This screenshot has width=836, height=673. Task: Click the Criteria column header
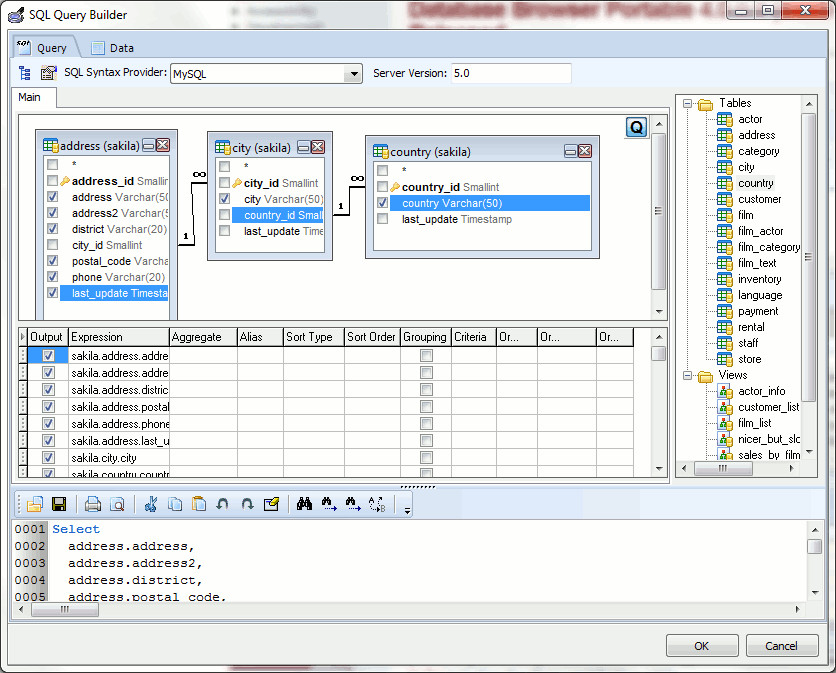click(473, 337)
